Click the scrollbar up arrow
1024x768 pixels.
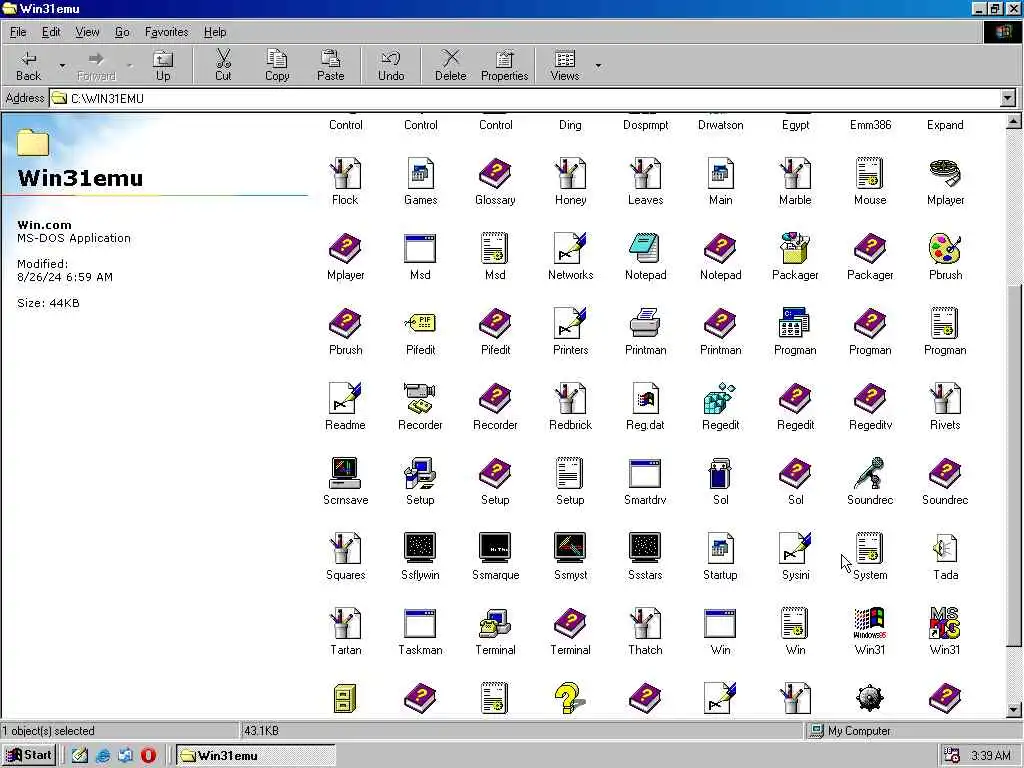(x=1014, y=121)
